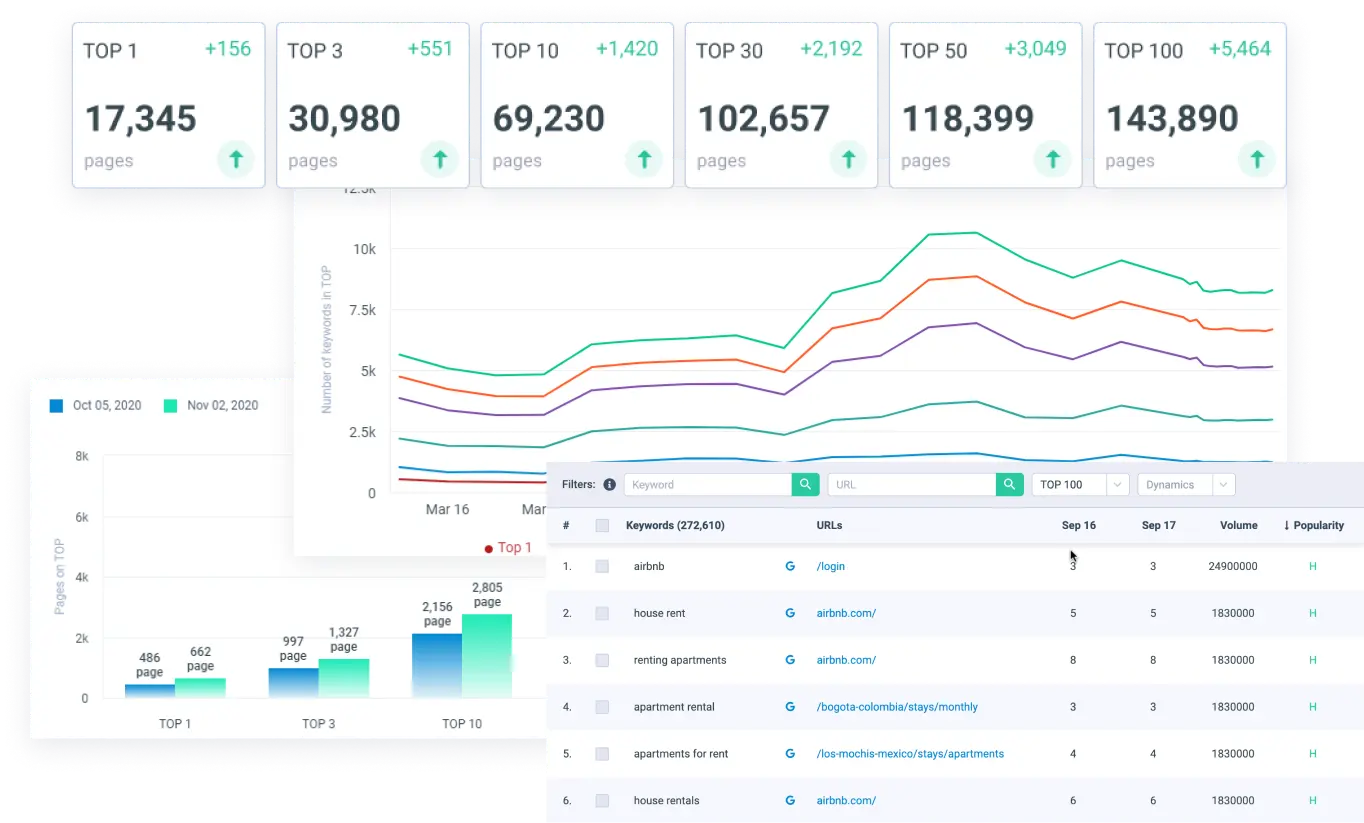Click the Google icon in the house rentals row
The height and width of the screenshot is (823, 1364).
[790, 801]
